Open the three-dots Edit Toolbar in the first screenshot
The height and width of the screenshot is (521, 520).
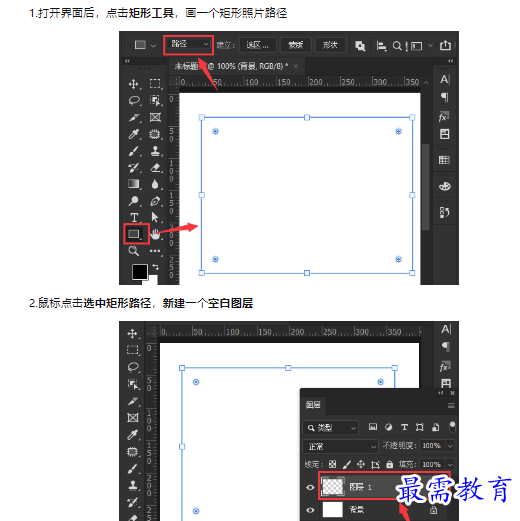(155, 251)
